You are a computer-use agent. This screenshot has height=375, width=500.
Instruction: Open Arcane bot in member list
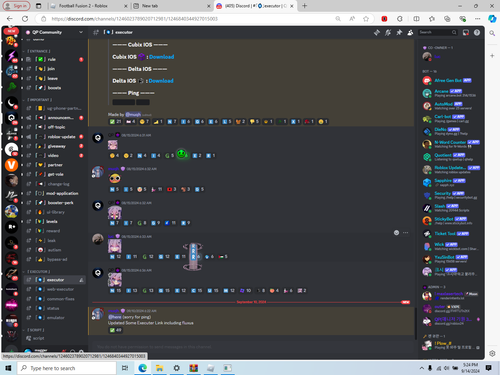click(x=451, y=93)
